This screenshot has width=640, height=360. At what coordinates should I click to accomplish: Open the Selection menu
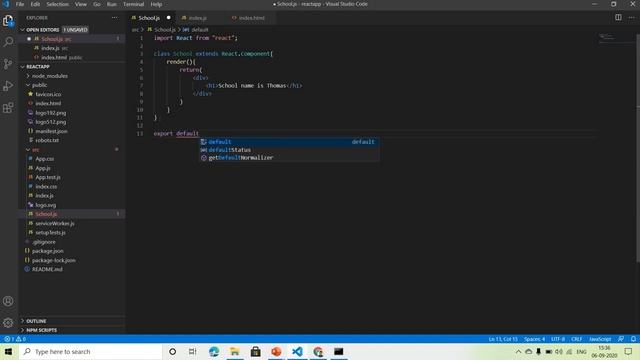click(57, 4)
